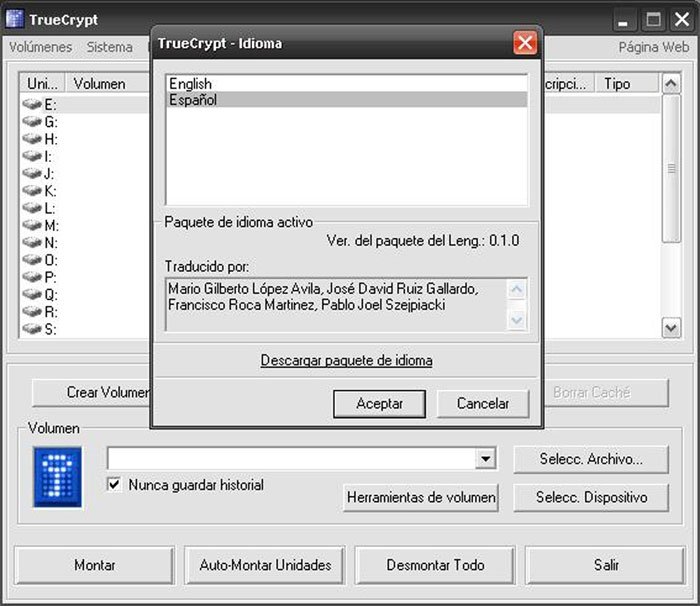The width and height of the screenshot is (700, 606).
Task: Click the volume path input field
Action: click(x=292, y=458)
